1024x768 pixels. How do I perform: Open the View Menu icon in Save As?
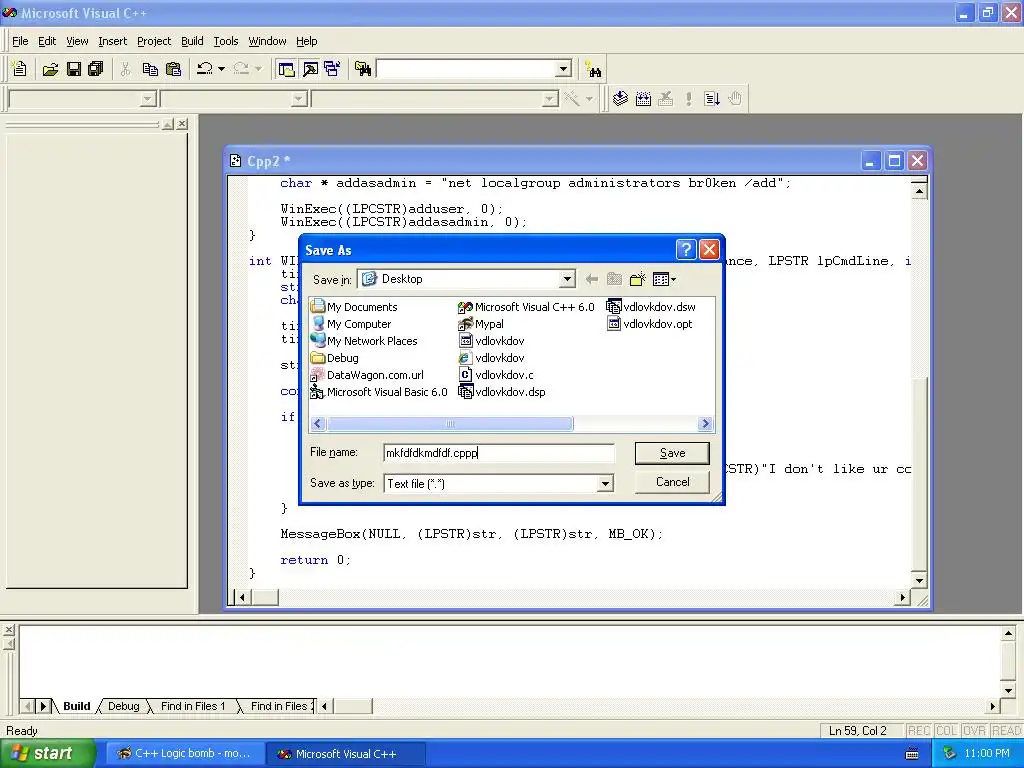(664, 280)
